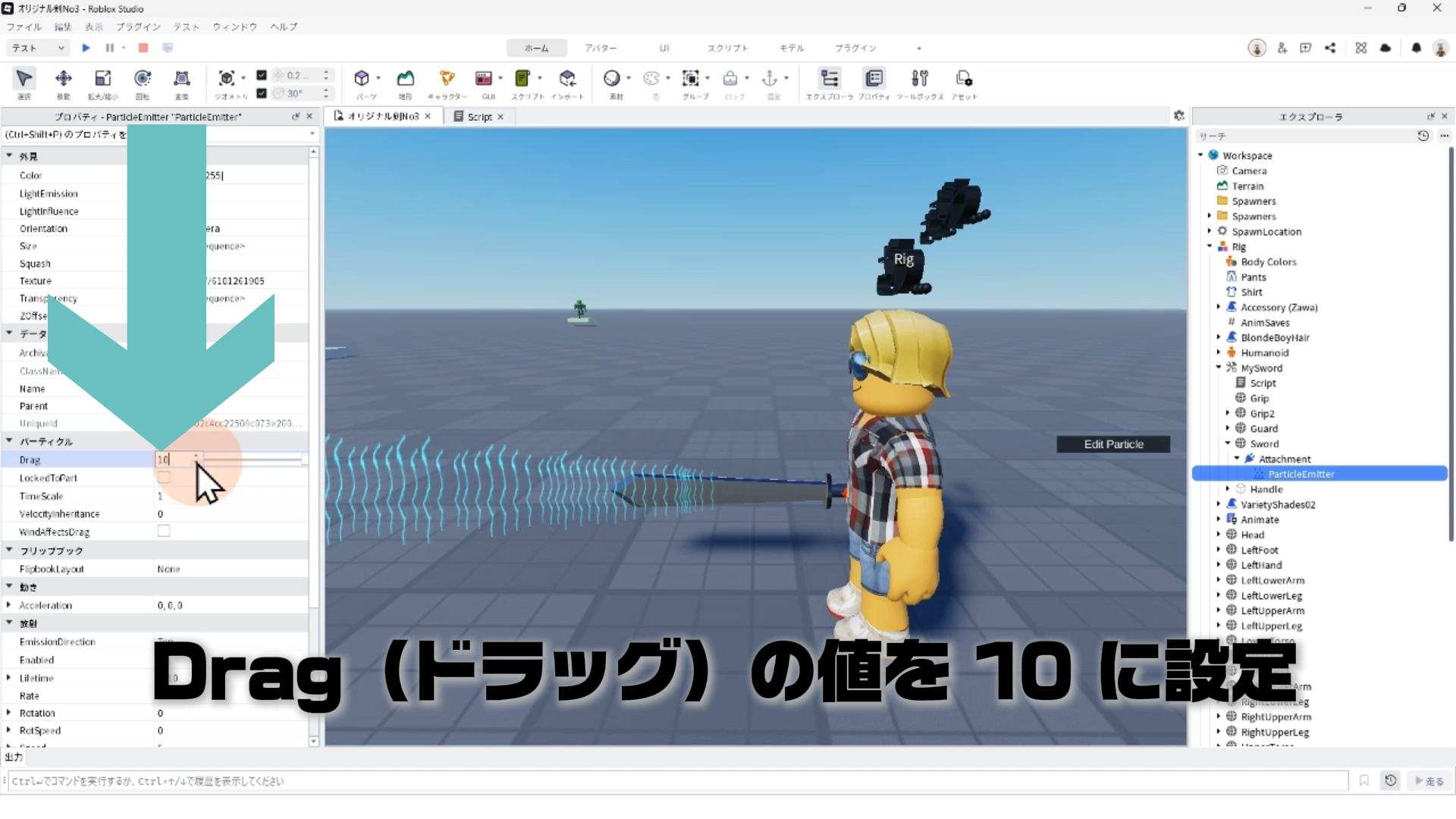Expand the Acceleration property row
Screen dimensions: 1456x819
coord(9,605)
